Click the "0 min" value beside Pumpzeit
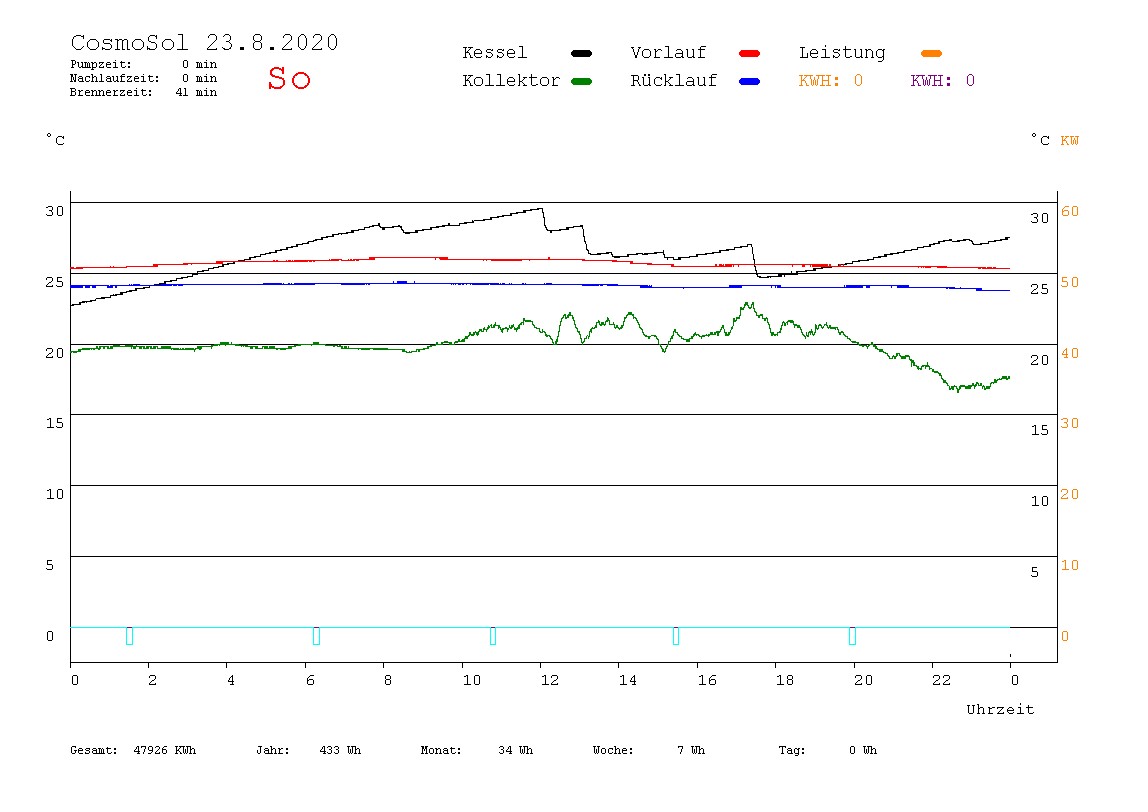Screen dimensions: 1148x812 (x=200, y=64)
